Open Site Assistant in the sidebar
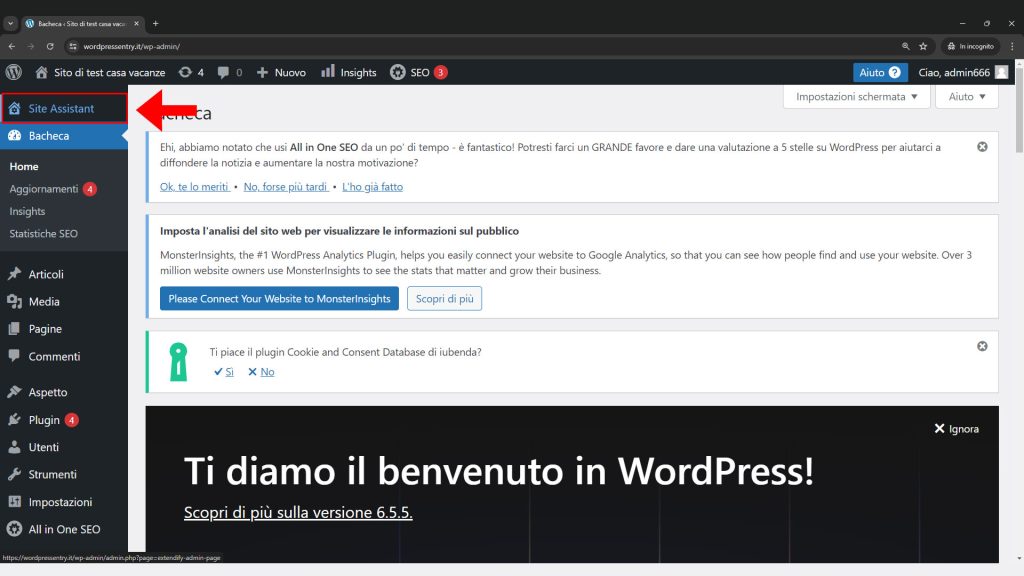Image resolution: width=1024 pixels, height=576 pixels. point(64,108)
